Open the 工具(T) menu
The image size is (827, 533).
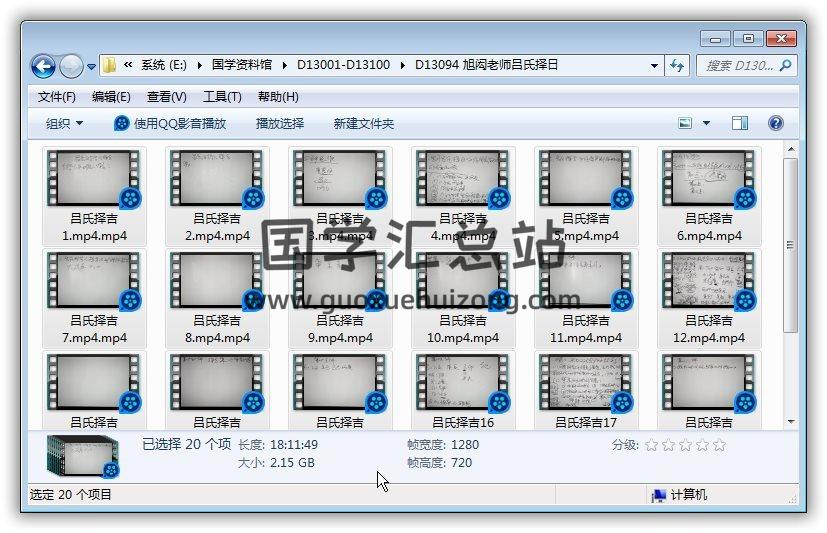coord(222,97)
